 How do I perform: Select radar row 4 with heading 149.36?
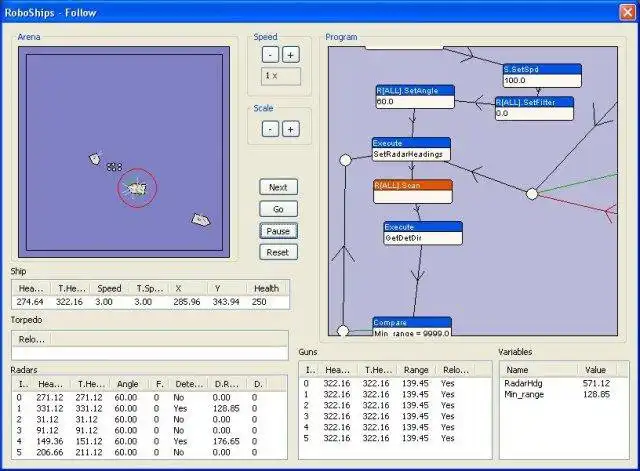(x=149, y=442)
